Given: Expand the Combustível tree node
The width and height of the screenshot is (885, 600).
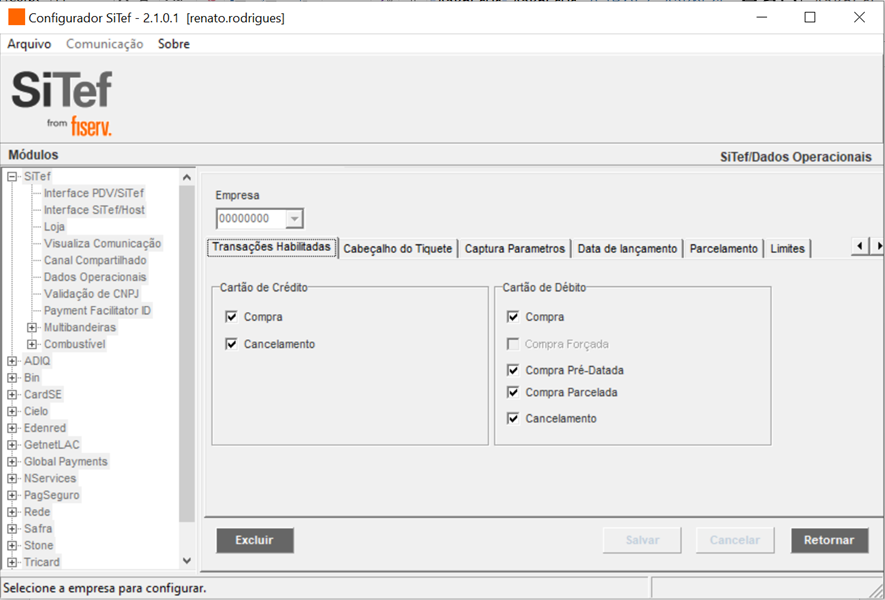Looking at the screenshot, I should [32, 344].
